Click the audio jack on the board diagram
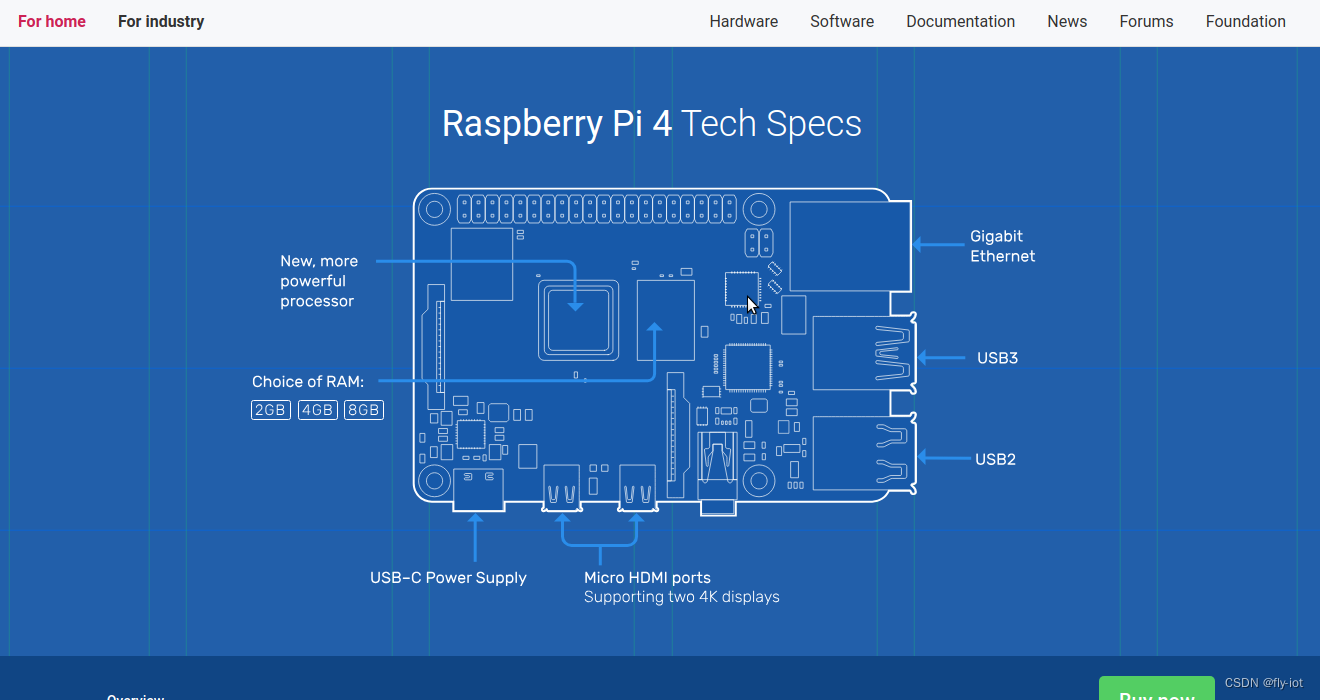 [x=719, y=472]
